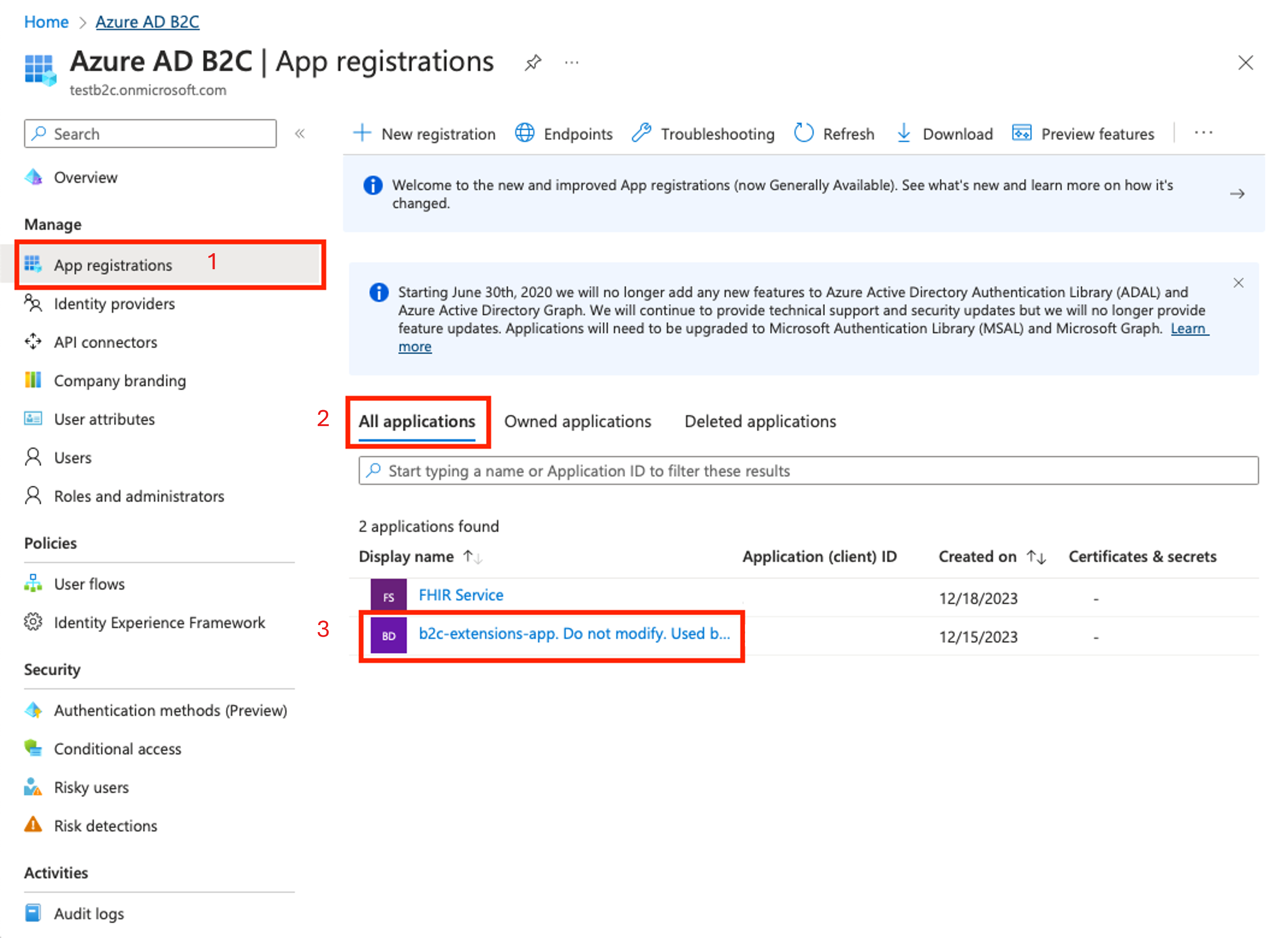
Task: Open Endpoints globe icon
Action: pos(524,133)
